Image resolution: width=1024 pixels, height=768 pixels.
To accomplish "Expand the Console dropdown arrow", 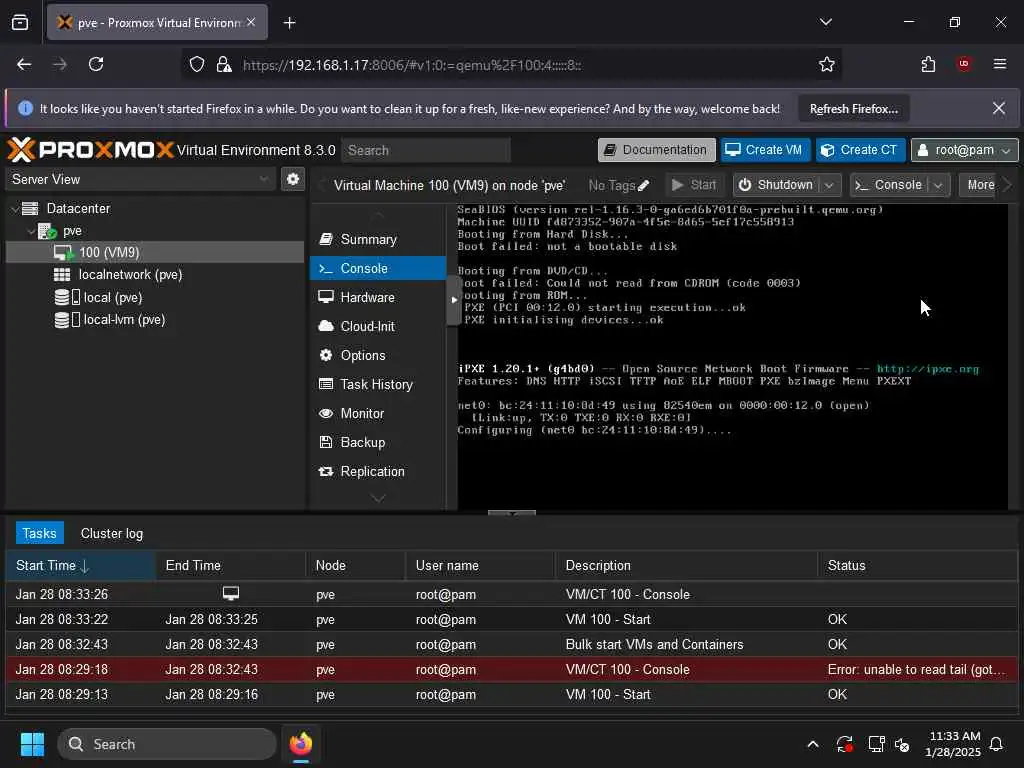I will [x=938, y=185].
